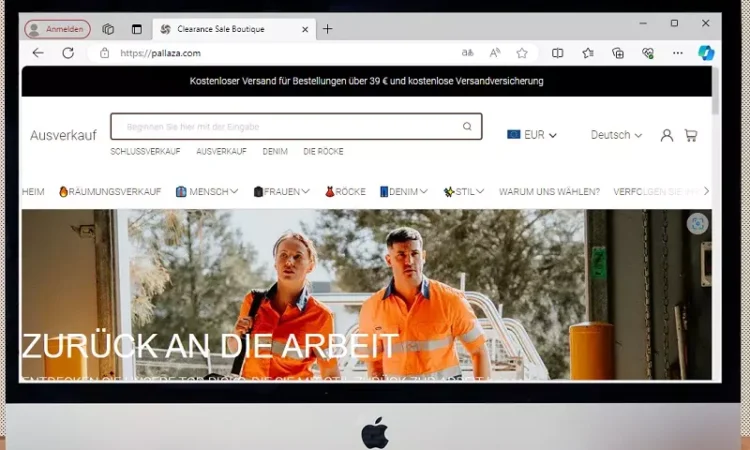750x450 pixels.
Task: Click SCHLUSSVERKAUF quick link
Action: (145, 152)
